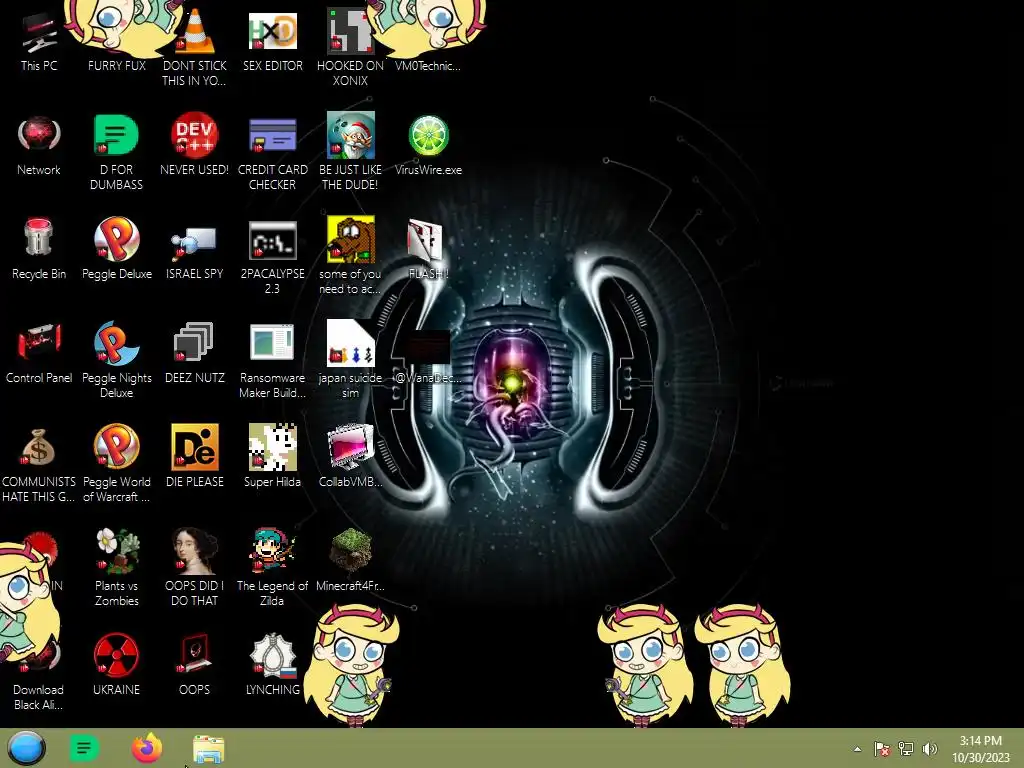
Task: Open the Action Center flag tray icon
Action: (x=882, y=749)
